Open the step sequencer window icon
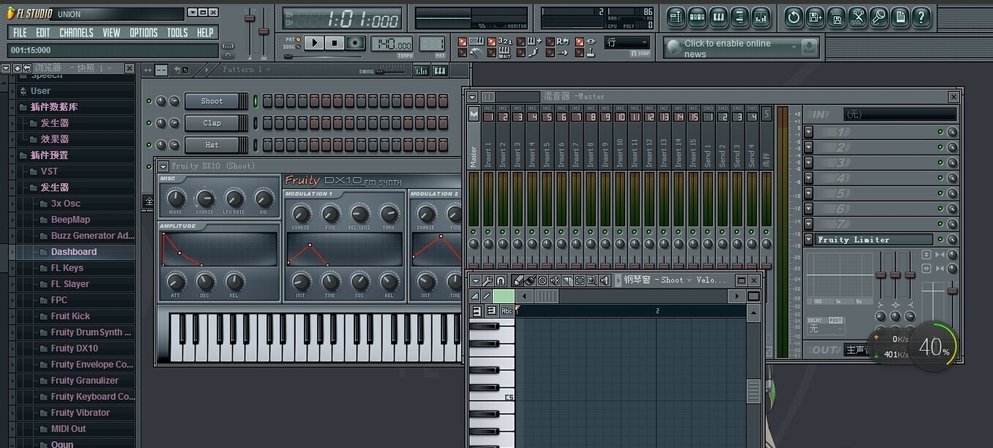Image resolution: width=993 pixels, height=448 pixels. (x=697, y=17)
